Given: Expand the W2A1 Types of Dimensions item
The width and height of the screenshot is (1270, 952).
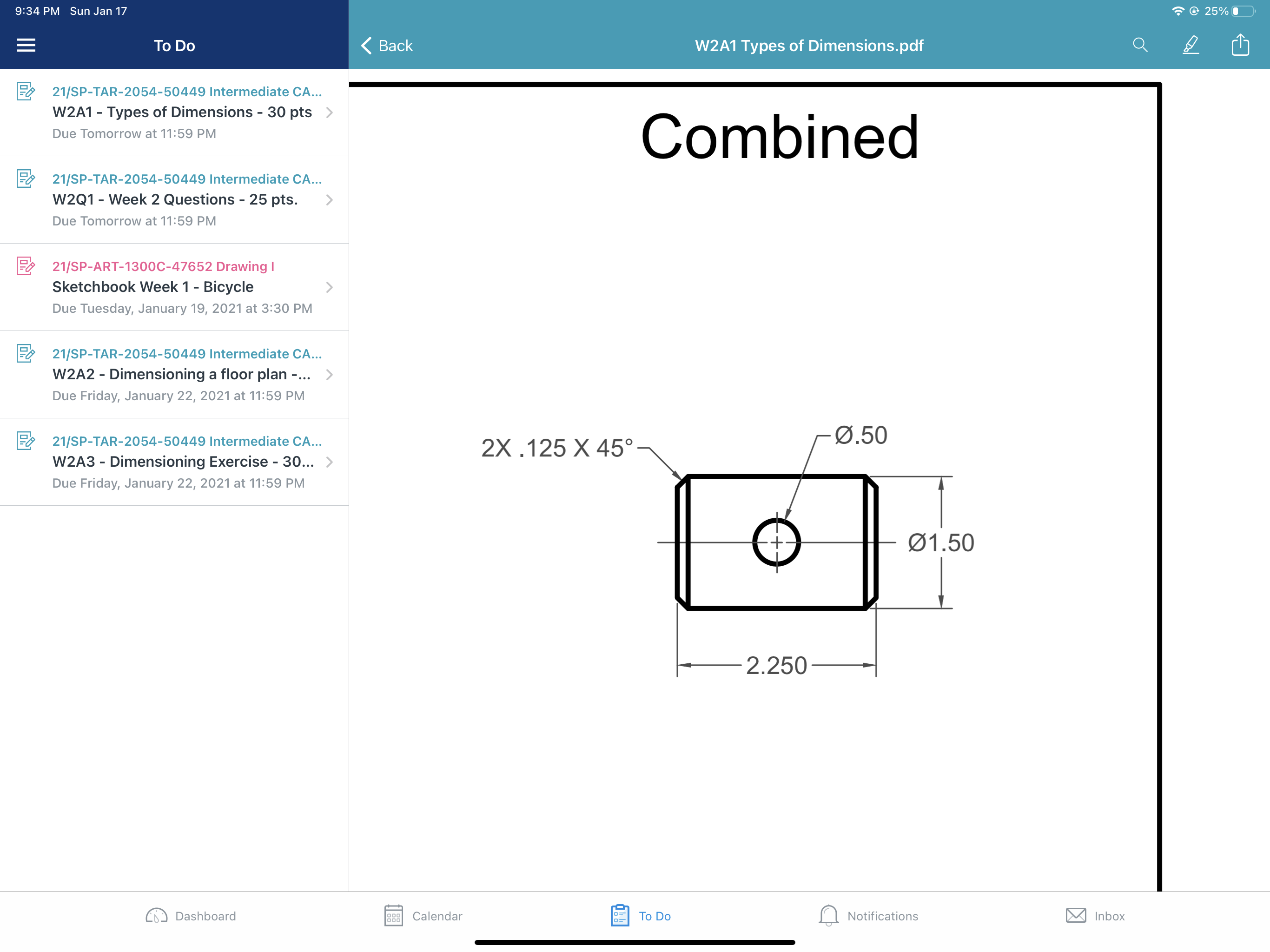Looking at the screenshot, I should (330, 112).
